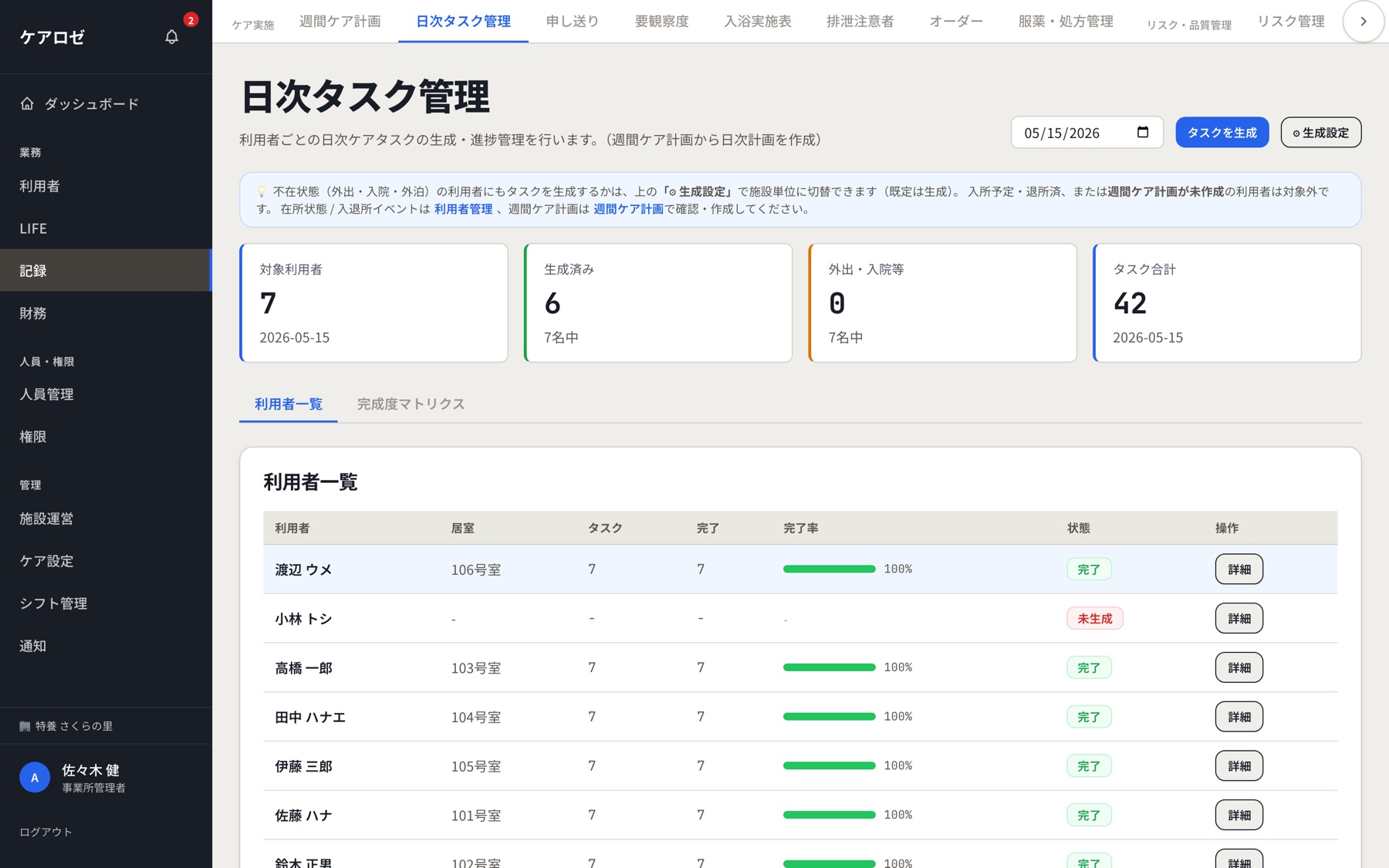Open ケア設定 in the sidebar

(106, 561)
